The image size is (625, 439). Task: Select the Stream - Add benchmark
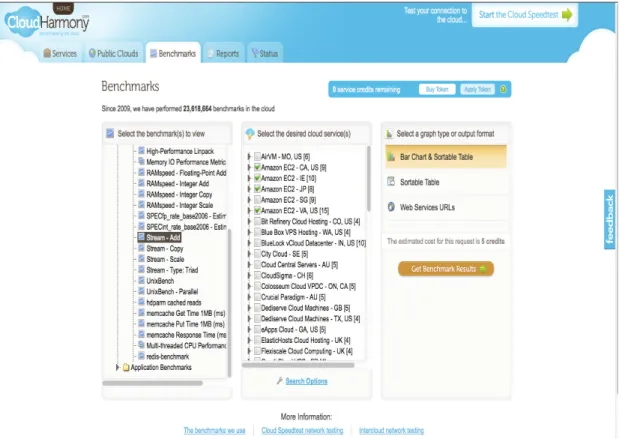click(x=159, y=238)
